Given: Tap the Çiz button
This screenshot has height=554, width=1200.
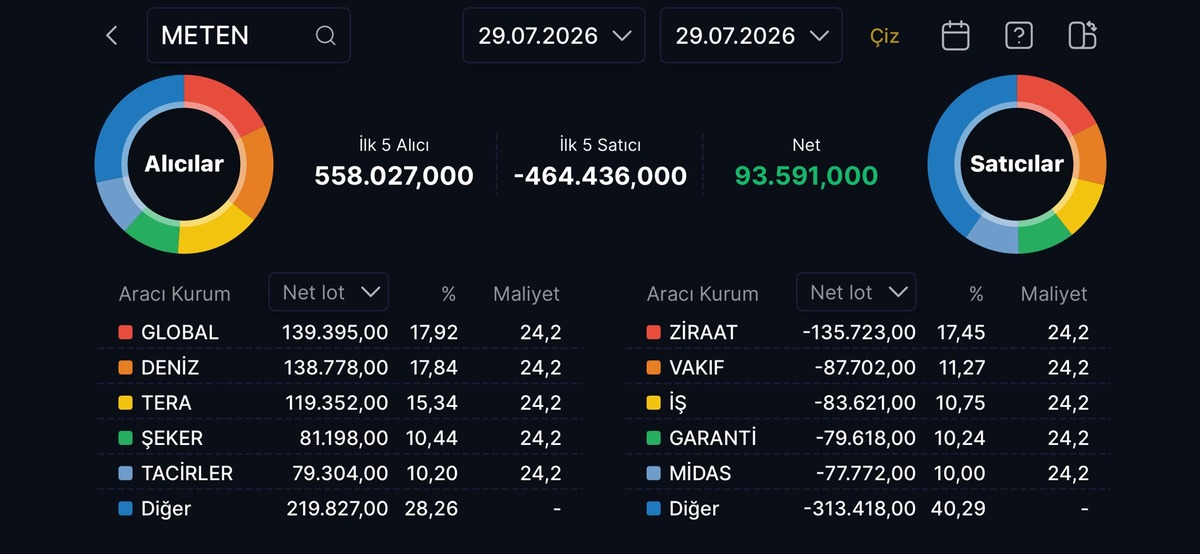Looking at the screenshot, I should click(x=885, y=37).
